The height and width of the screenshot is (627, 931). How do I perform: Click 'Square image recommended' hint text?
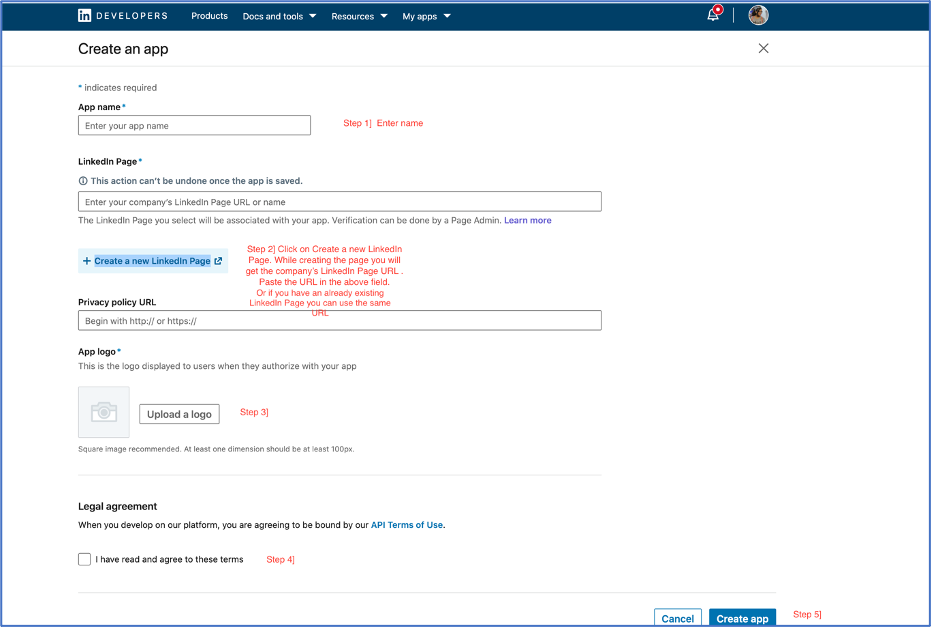(x=216, y=449)
